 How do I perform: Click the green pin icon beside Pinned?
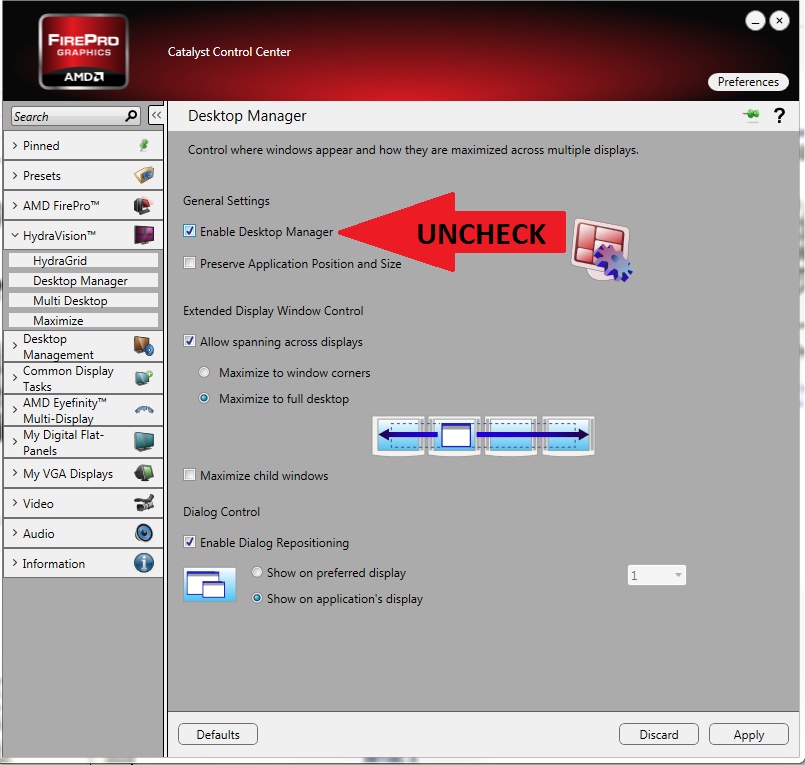[144, 145]
